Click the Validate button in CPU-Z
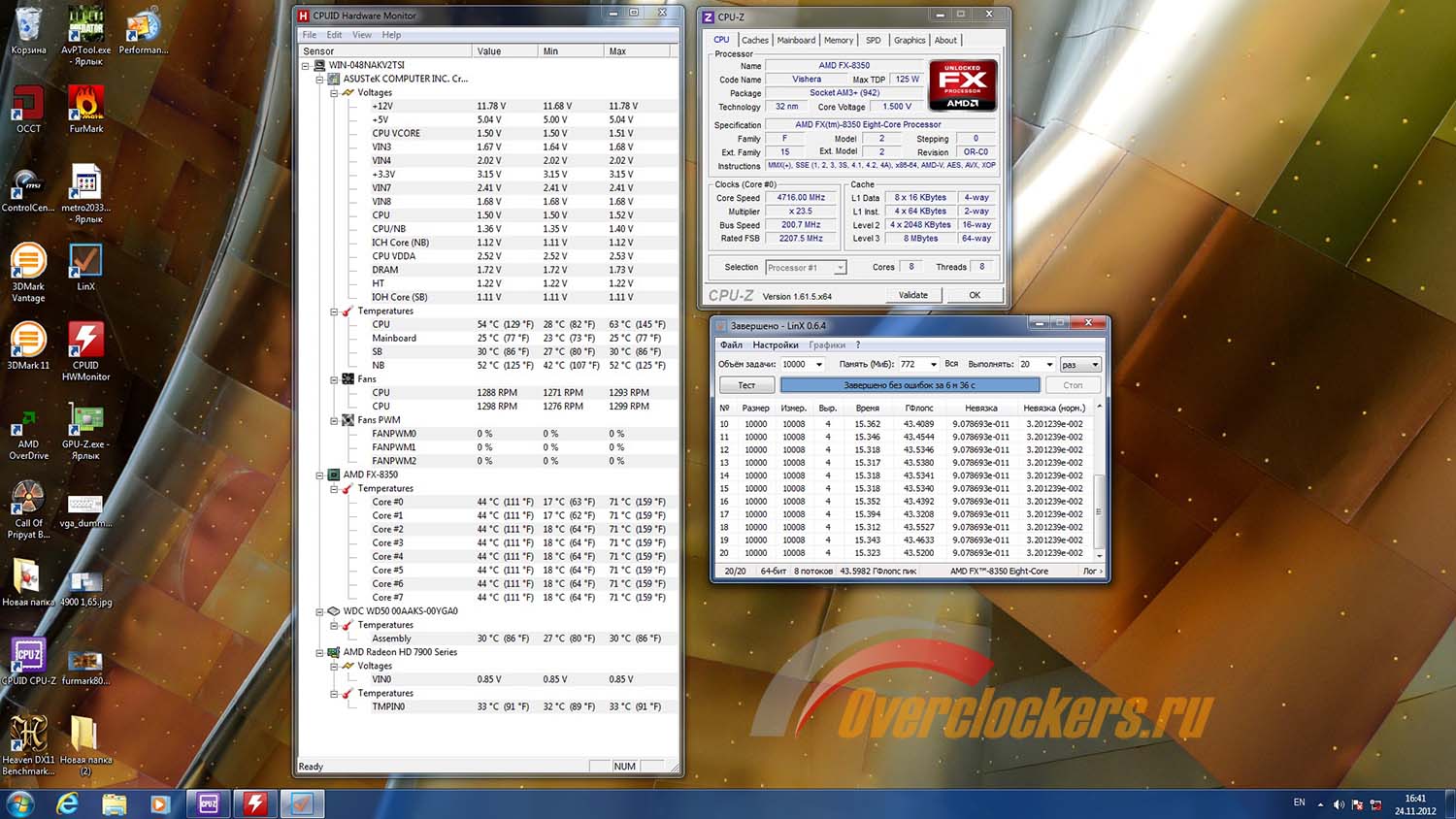 click(x=913, y=295)
